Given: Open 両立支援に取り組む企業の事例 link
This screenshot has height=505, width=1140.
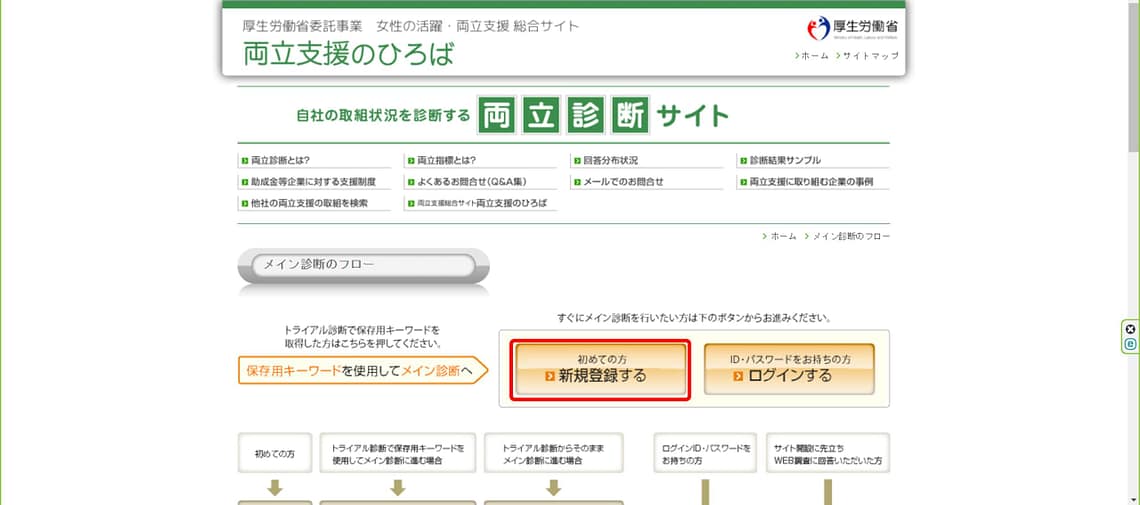Looking at the screenshot, I should click(x=811, y=182).
